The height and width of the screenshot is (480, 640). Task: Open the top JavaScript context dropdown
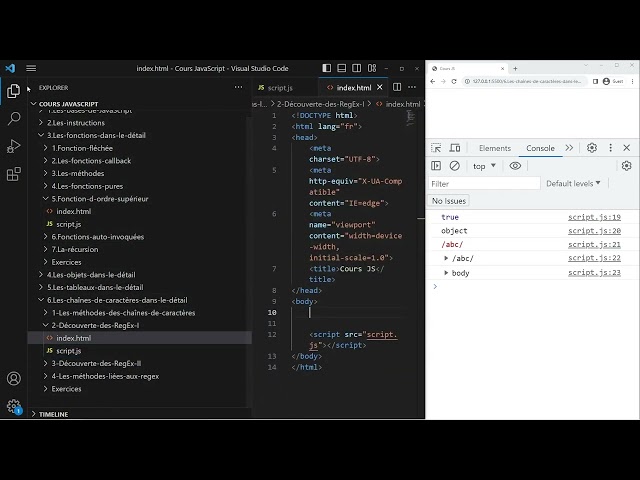point(484,166)
